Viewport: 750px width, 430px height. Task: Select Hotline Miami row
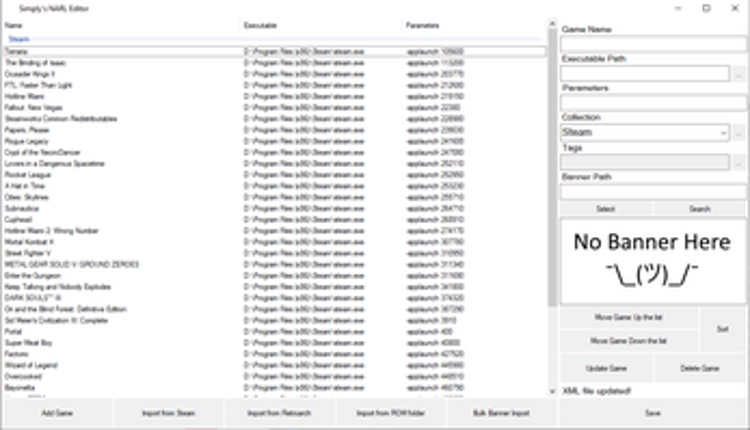pos(274,96)
